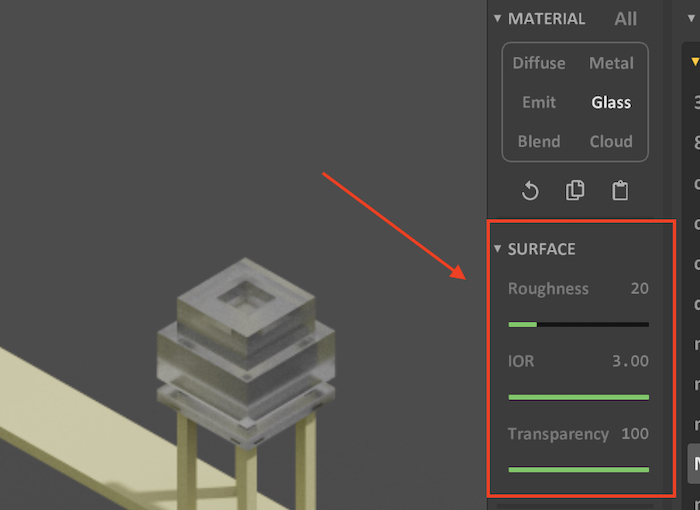
Task: Reset material with the undo arrow icon
Action: [x=530, y=191]
